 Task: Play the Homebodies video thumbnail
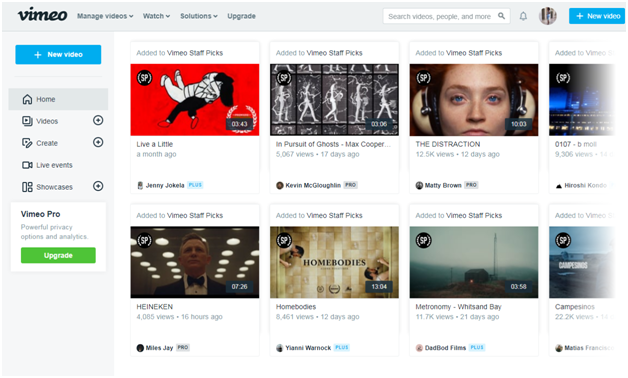pos(334,262)
